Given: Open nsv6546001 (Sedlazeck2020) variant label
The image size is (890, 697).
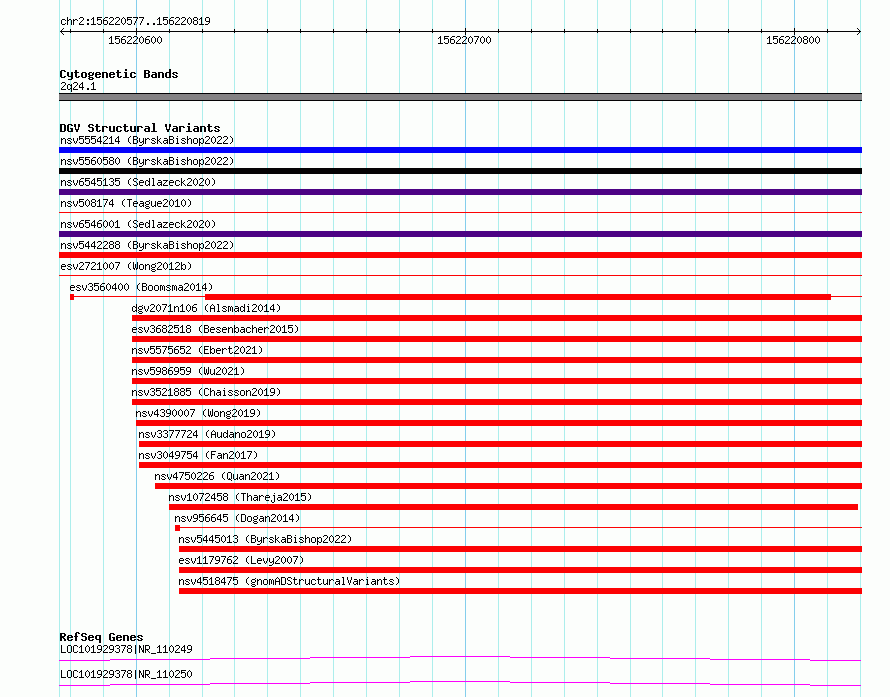Looking at the screenshot, I should (x=138, y=224).
